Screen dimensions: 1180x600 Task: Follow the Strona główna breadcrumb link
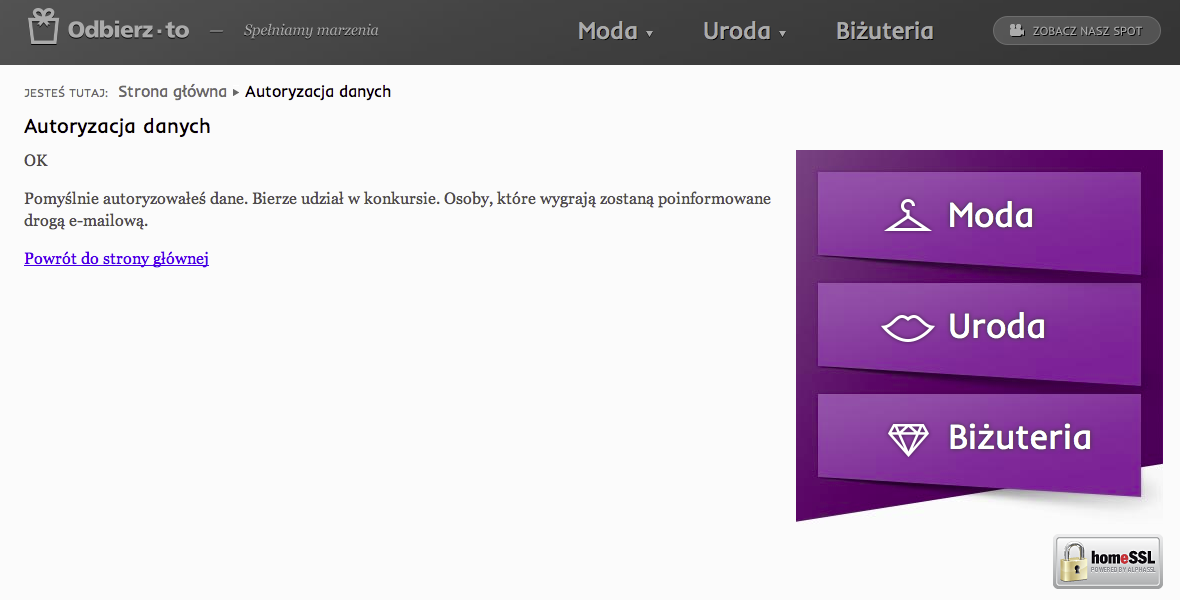click(172, 92)
